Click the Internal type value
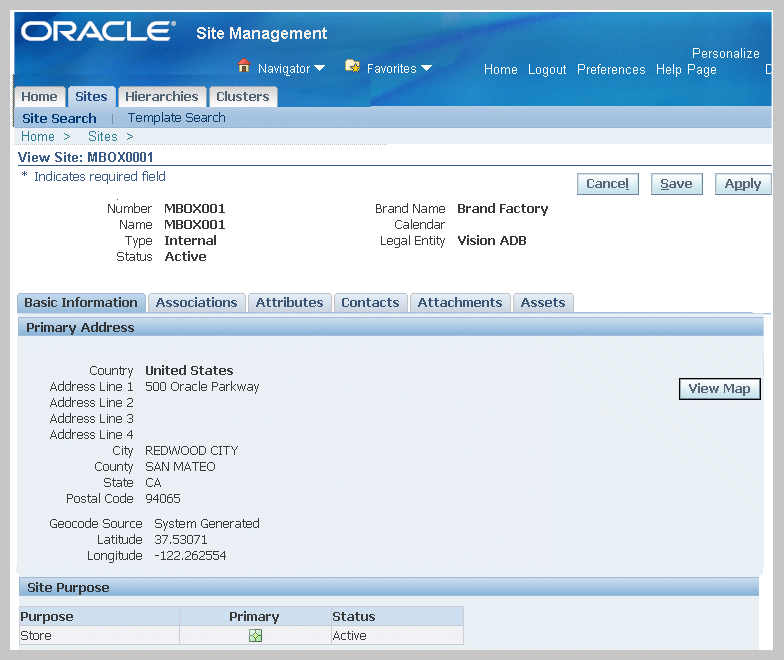The width and height of the screenshot is (784, 660). pyautogui.click(x=190, y=240)
